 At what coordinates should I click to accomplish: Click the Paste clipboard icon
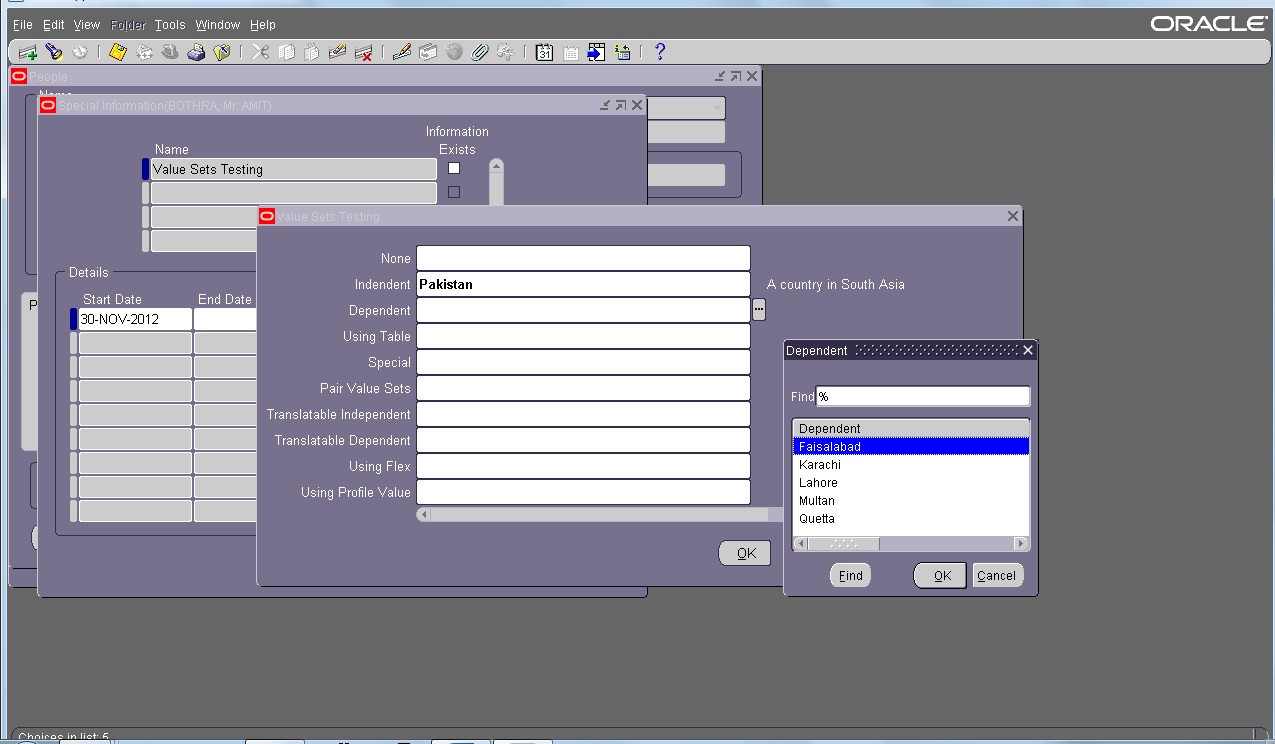click(x=312, y=52)
